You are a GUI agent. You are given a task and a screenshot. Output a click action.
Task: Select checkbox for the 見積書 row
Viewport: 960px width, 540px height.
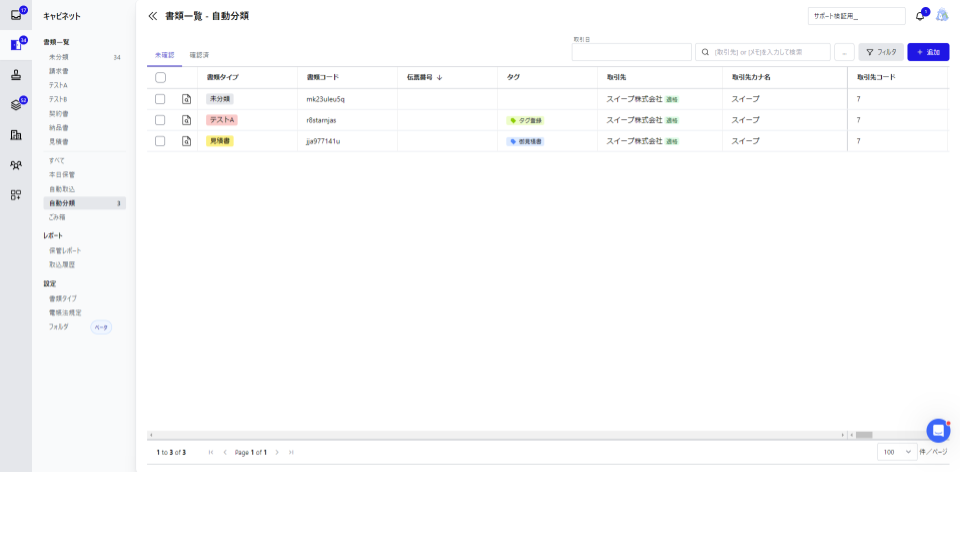click(x=160, y=141)
